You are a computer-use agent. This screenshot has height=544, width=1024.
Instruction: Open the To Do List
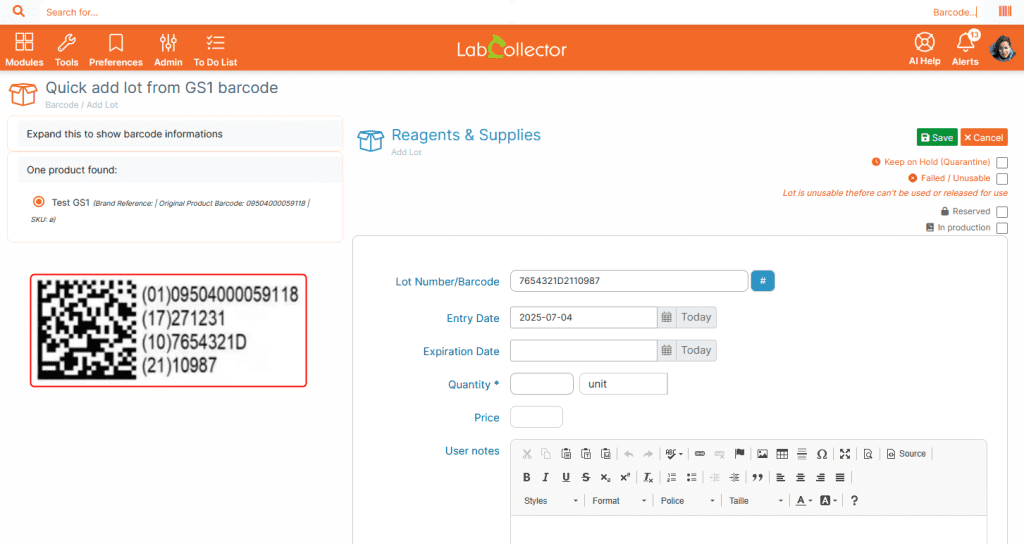216,50
